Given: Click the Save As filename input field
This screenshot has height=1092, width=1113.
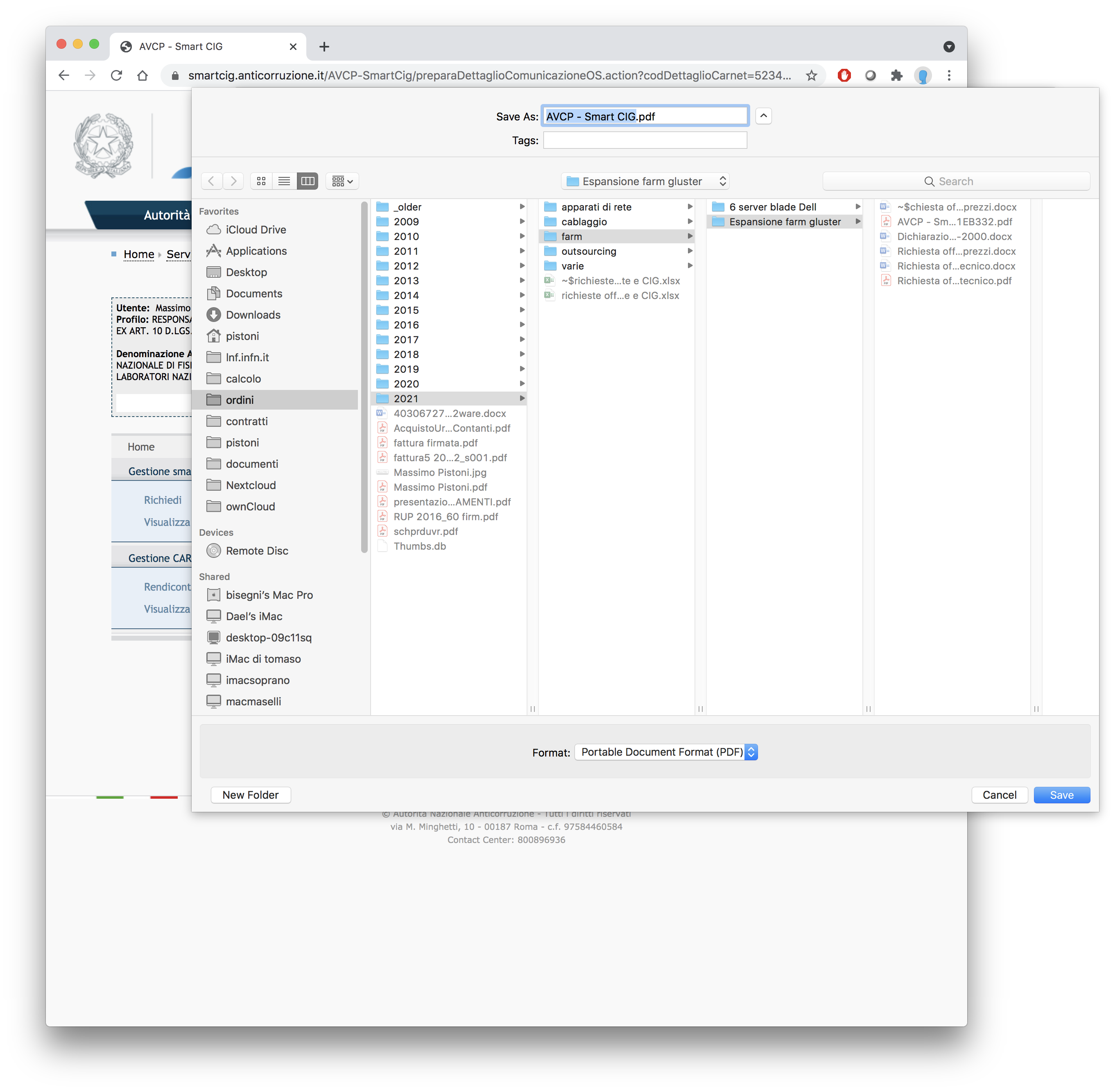Looking at the screenshot, I should pyautogui.click(x=644, y=116).
